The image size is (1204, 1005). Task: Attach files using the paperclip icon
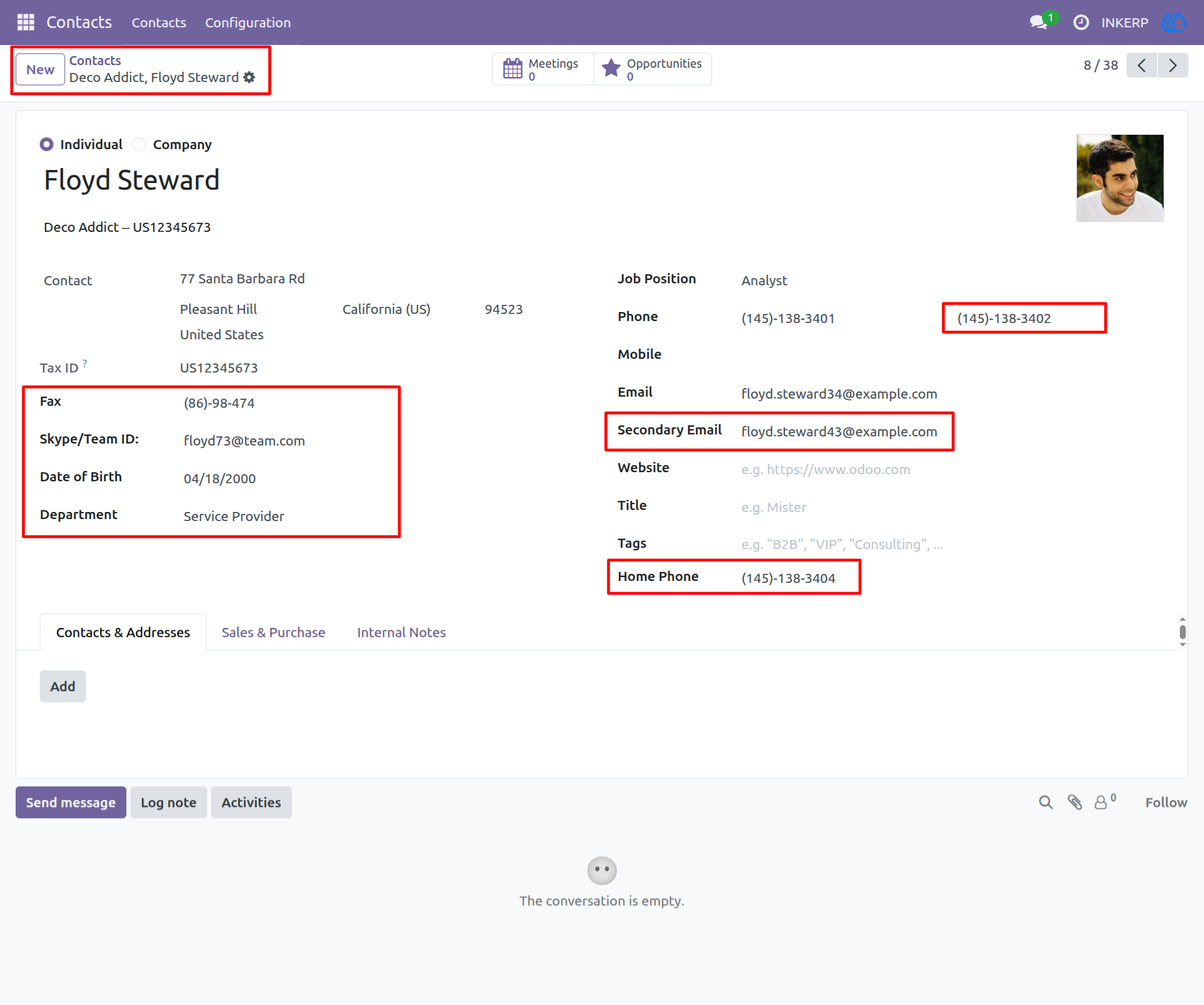pyautogui.click(x=1075, y=802)
